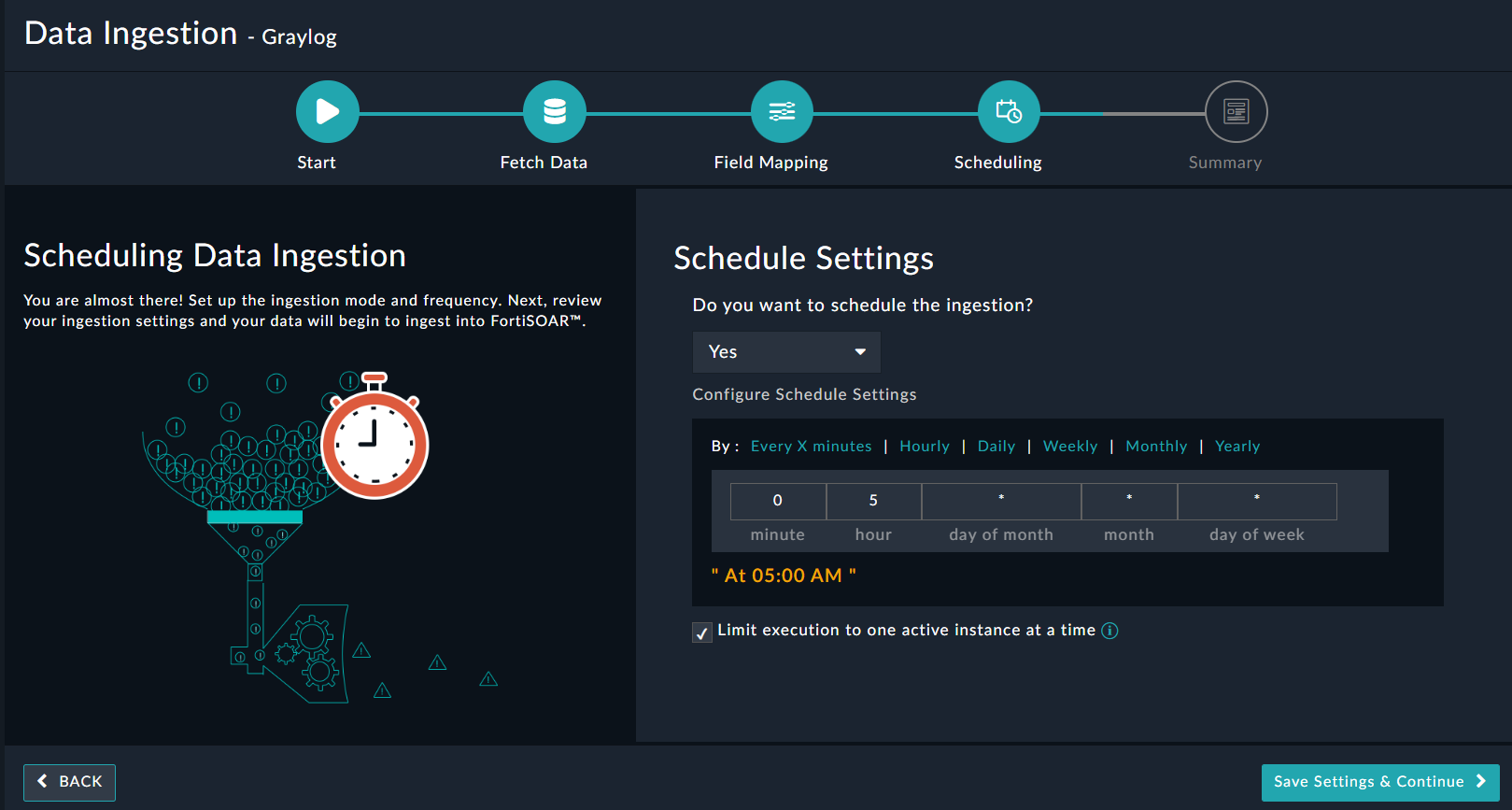Image resolution: width=1512 pixels, height=810 pixels.
Task: Click Save Settings & Continue
Action: tap(1379, 782)
